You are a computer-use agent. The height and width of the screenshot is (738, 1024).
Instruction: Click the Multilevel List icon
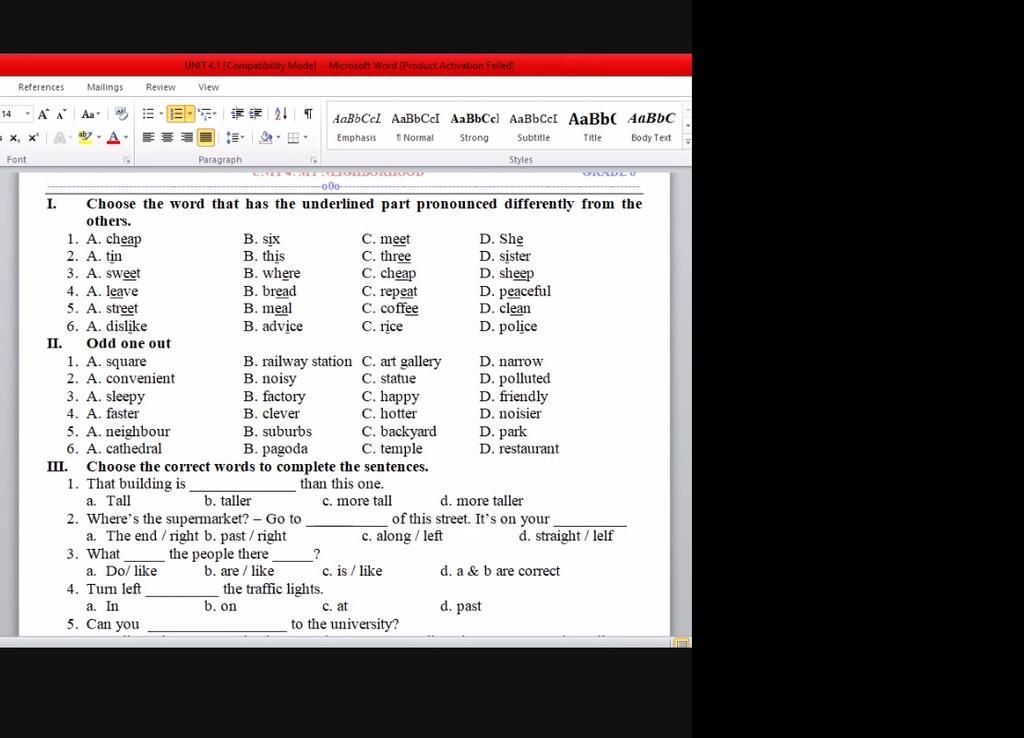[206, 114]
